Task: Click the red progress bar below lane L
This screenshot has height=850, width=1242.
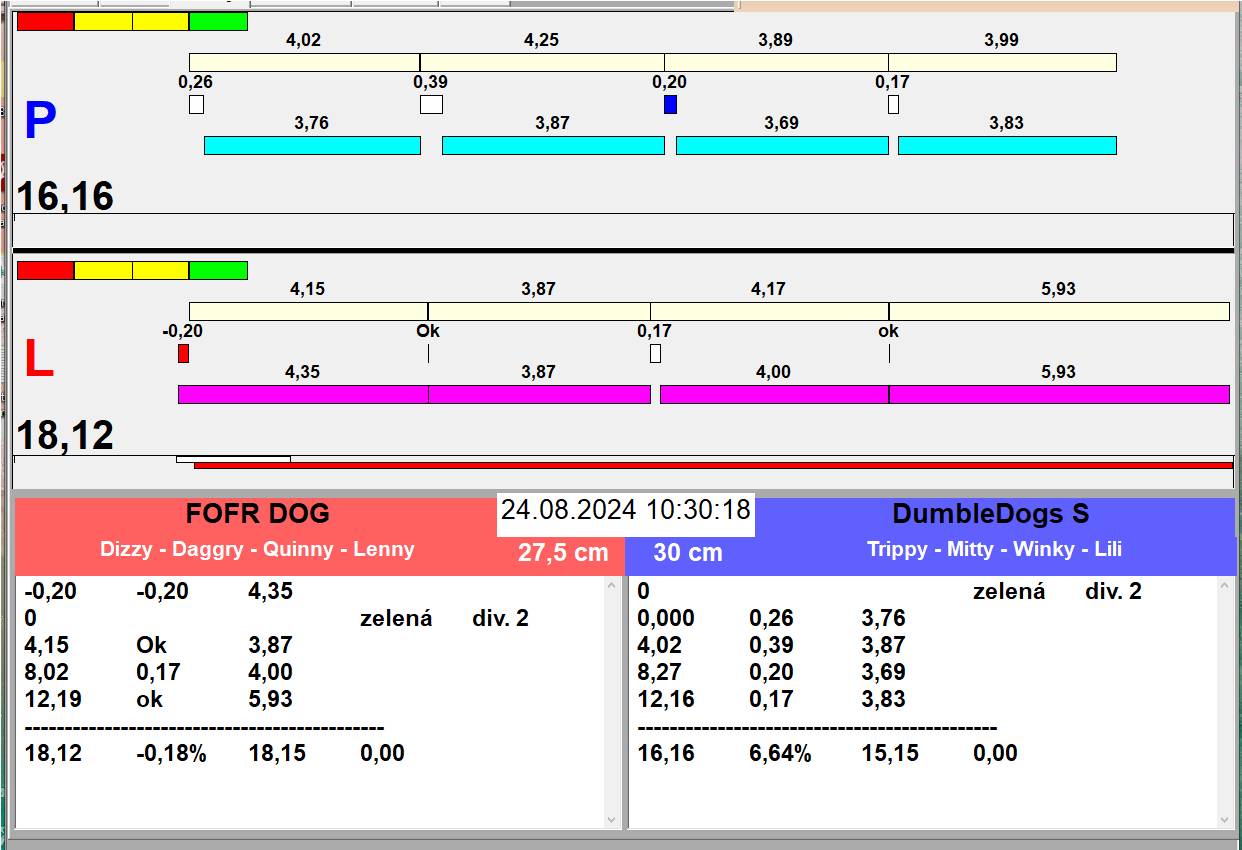Action: click(x=713, y=465)
